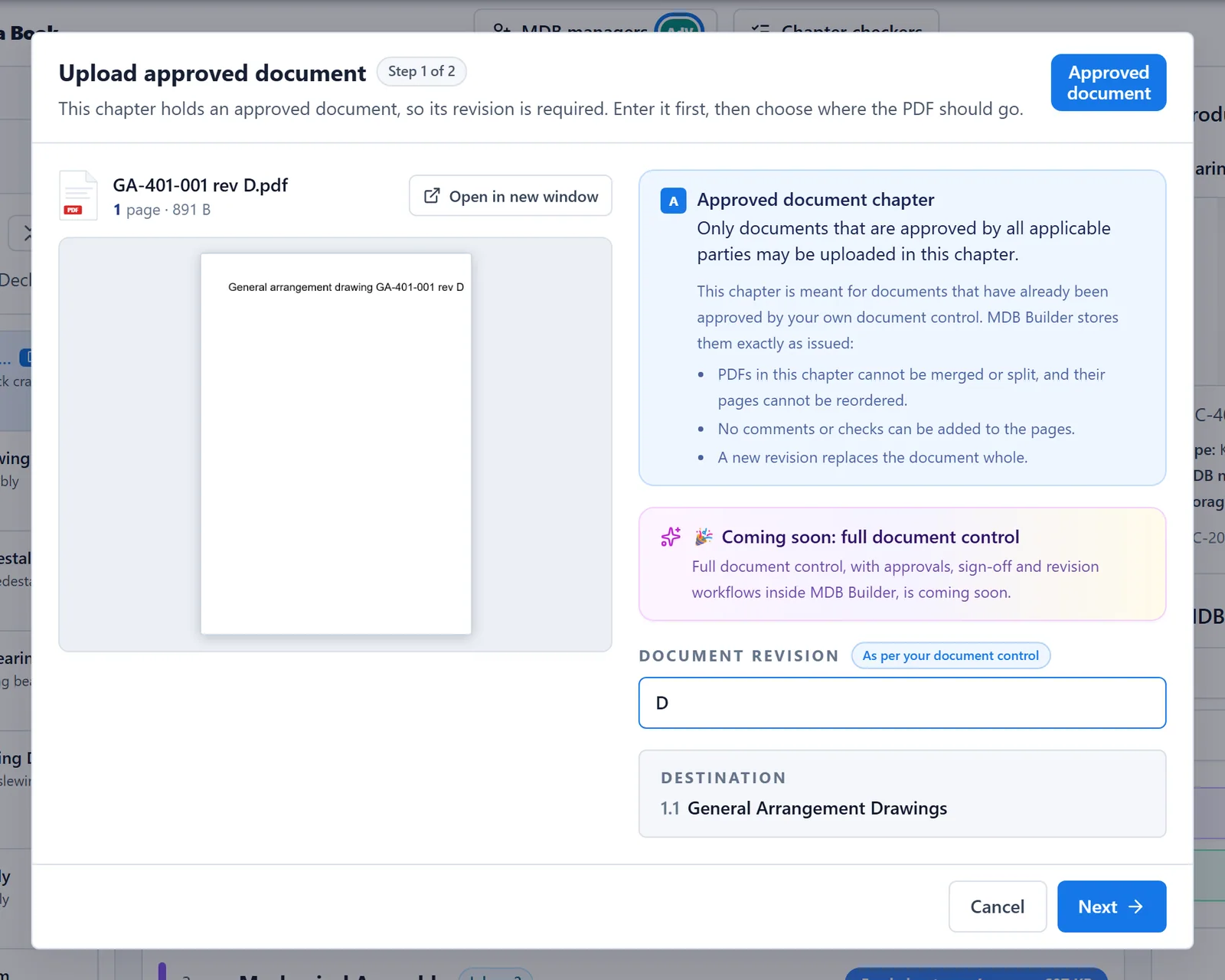Click file name 'GA-401-001 rev D.pdf'
1225x980 pixels.
coord(201,185)
